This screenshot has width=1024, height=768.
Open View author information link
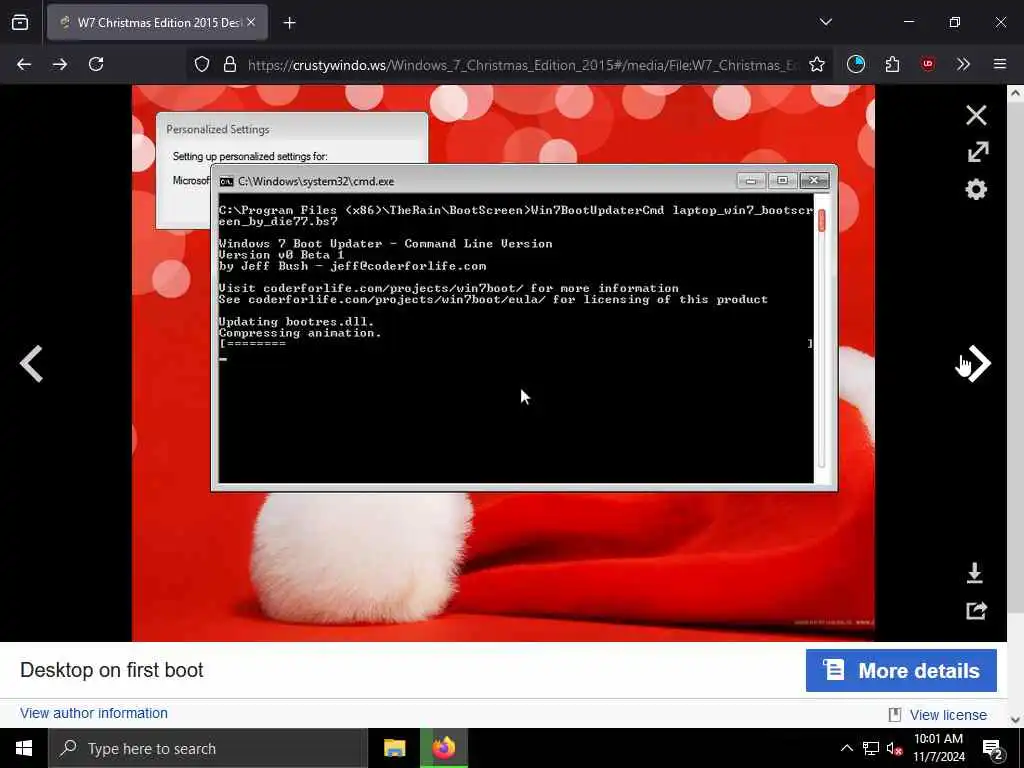click(x=93, y=713)
